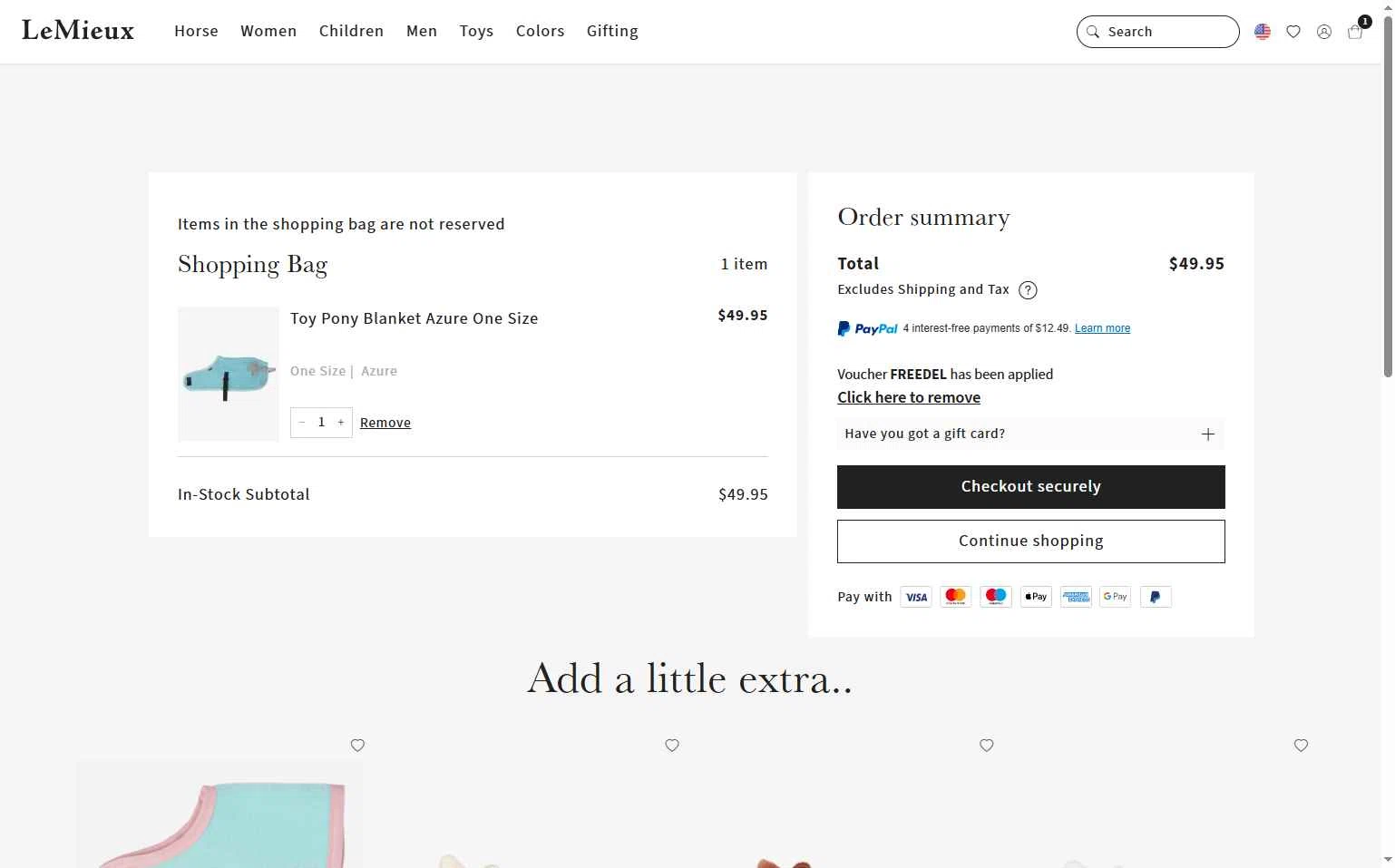Open the Colors menu
The height and width of the screenshot is (868, 1395).
(x=540, y=31)
